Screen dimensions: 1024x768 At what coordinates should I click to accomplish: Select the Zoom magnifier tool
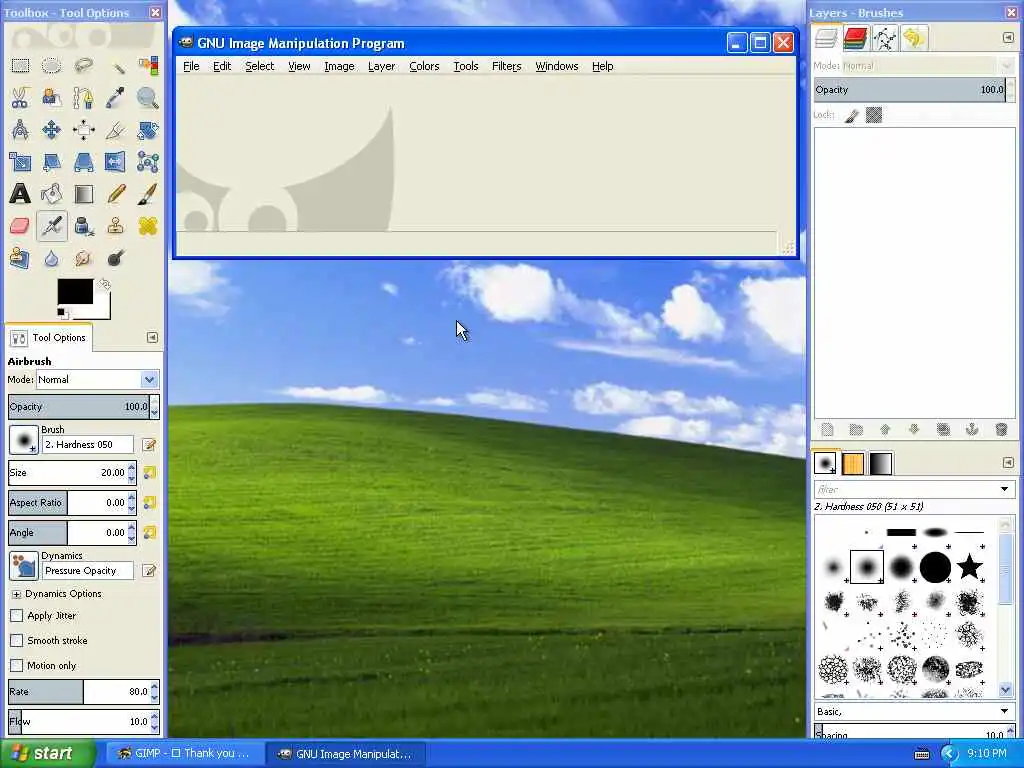[148, 98]
